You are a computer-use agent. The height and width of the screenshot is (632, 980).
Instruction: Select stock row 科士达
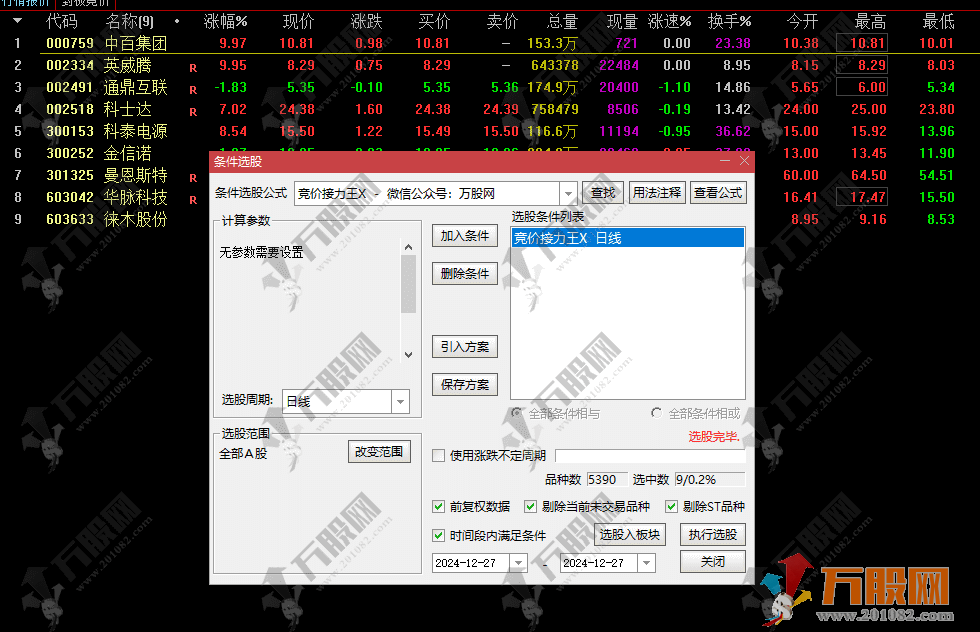click(490, 109)
